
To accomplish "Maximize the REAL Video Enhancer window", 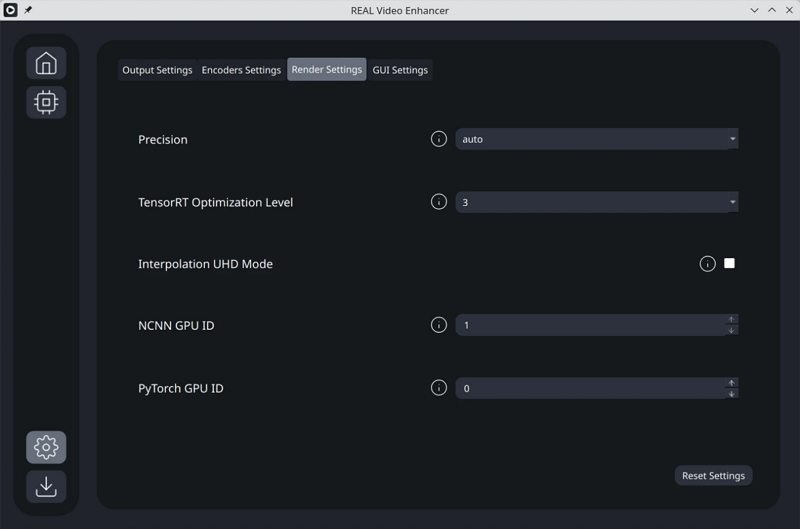I will (x=772, y=10).
